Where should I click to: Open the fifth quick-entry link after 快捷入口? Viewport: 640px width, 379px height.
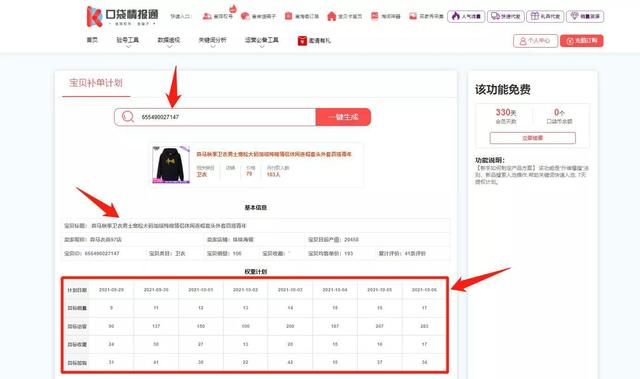coord(386,16)
